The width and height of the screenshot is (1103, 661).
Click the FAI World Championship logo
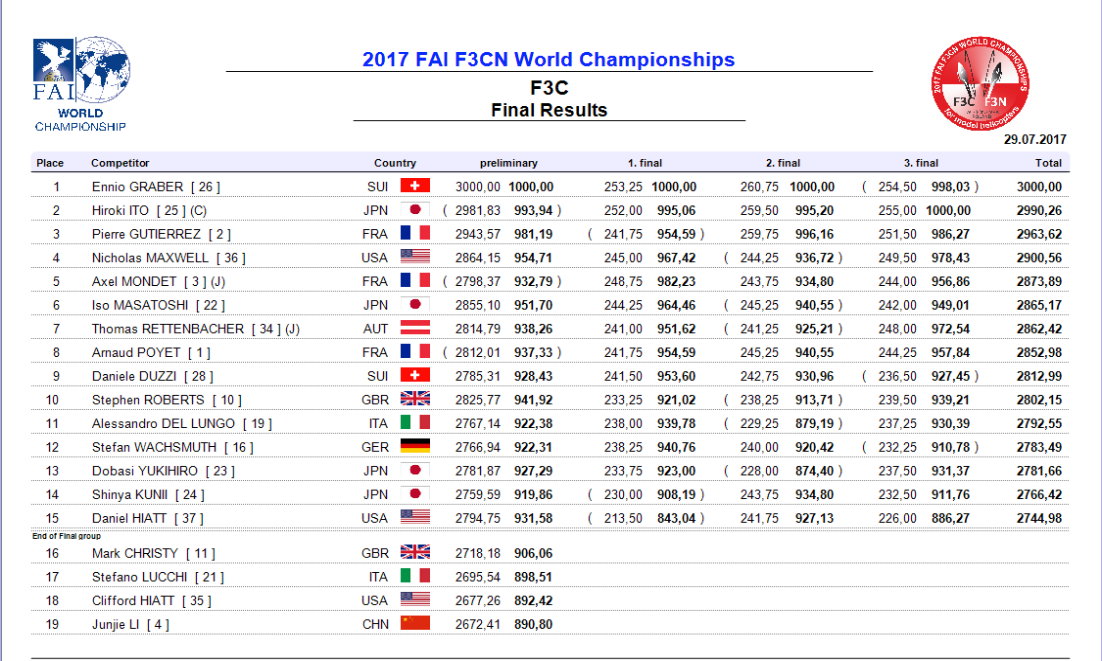(x=80, y=85)
